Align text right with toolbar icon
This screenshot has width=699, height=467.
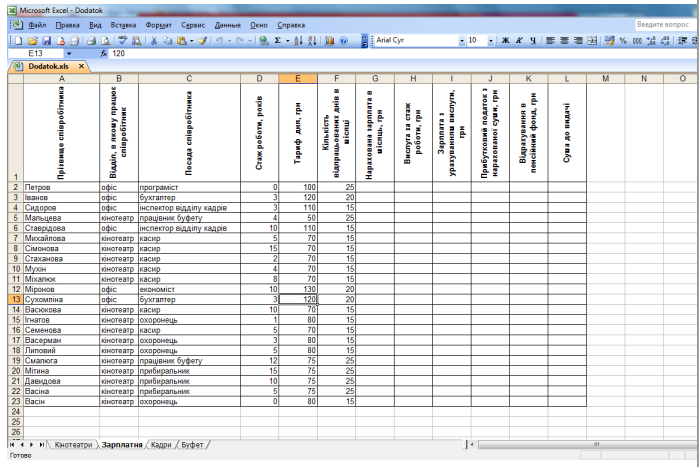click(578, 41)
